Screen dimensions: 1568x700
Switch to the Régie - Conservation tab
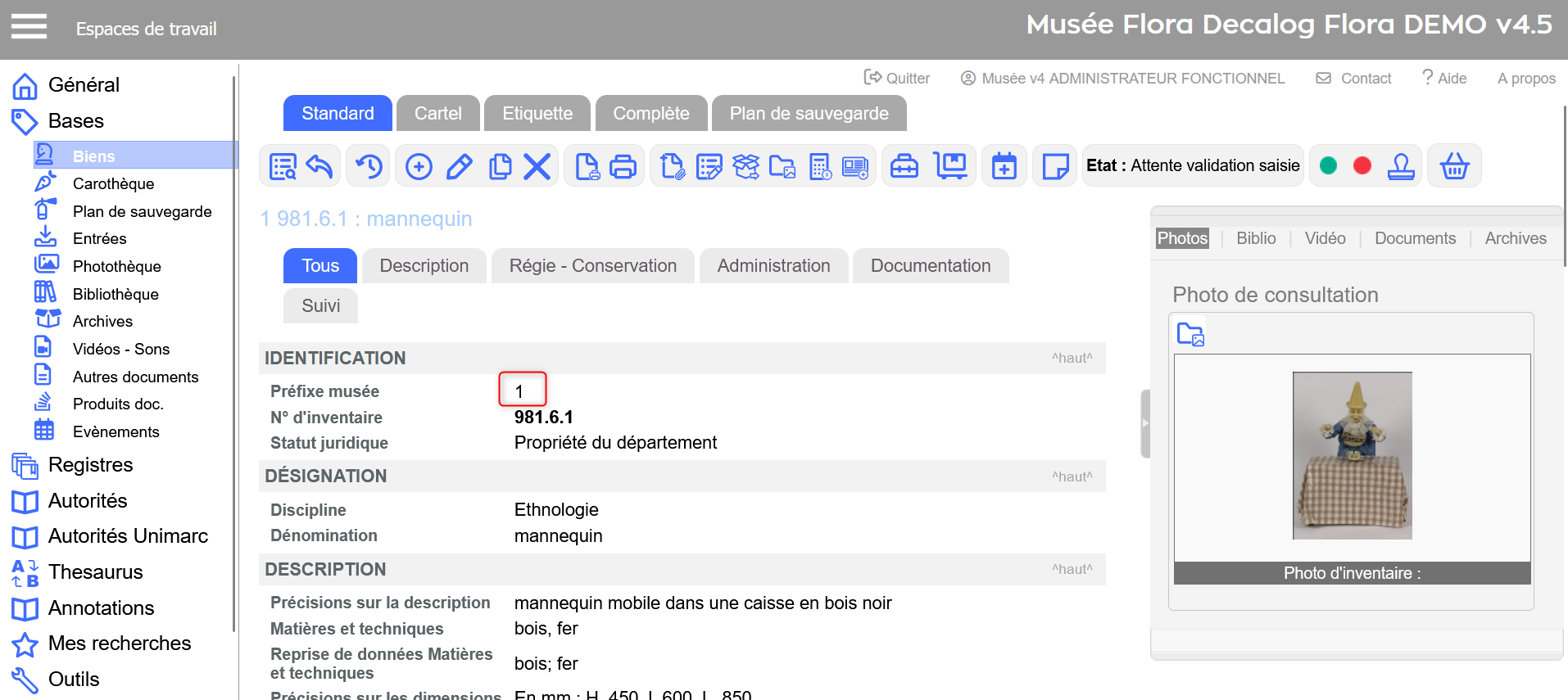click(x=592, y=266)
